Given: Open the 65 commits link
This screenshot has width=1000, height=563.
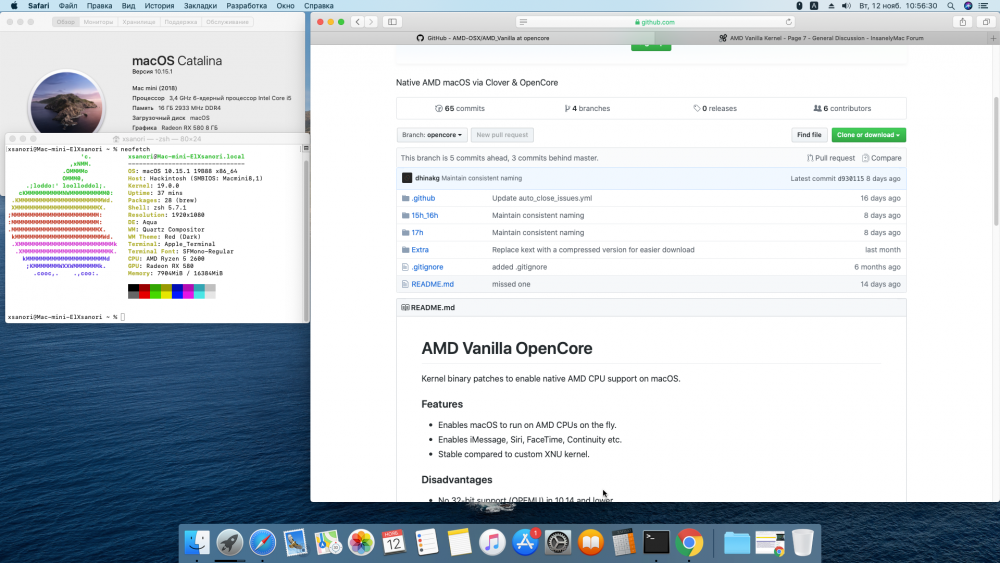Looking at the screenshot, I should pos(460,108).
